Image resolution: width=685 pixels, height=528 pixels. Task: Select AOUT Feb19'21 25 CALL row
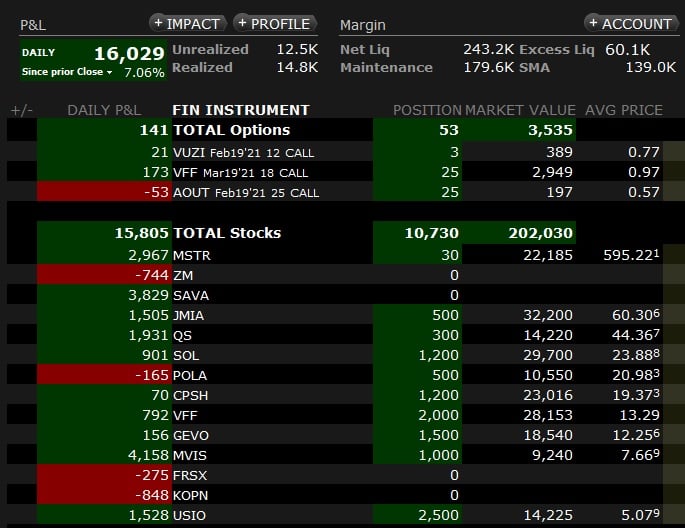[x=346, y=192]
